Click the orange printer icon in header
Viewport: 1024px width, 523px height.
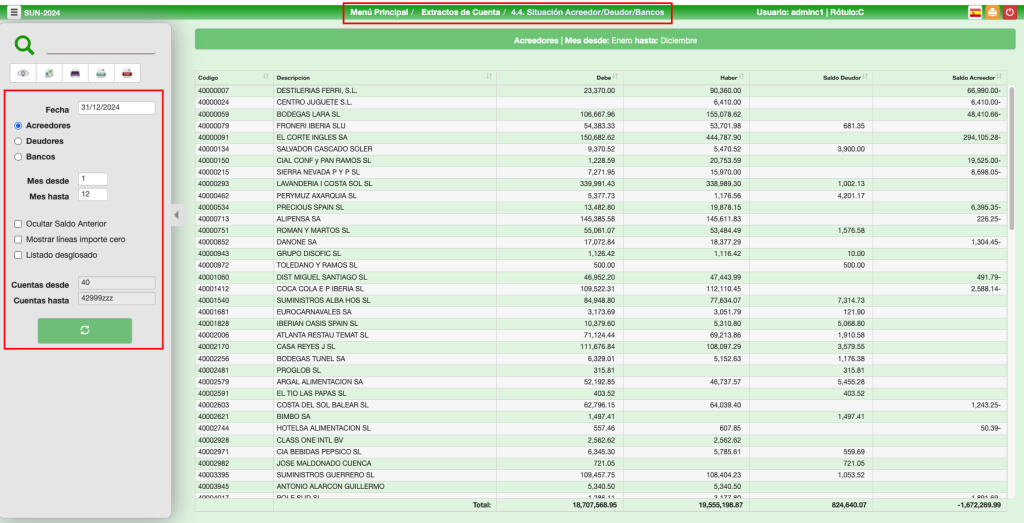pos(992,12)
